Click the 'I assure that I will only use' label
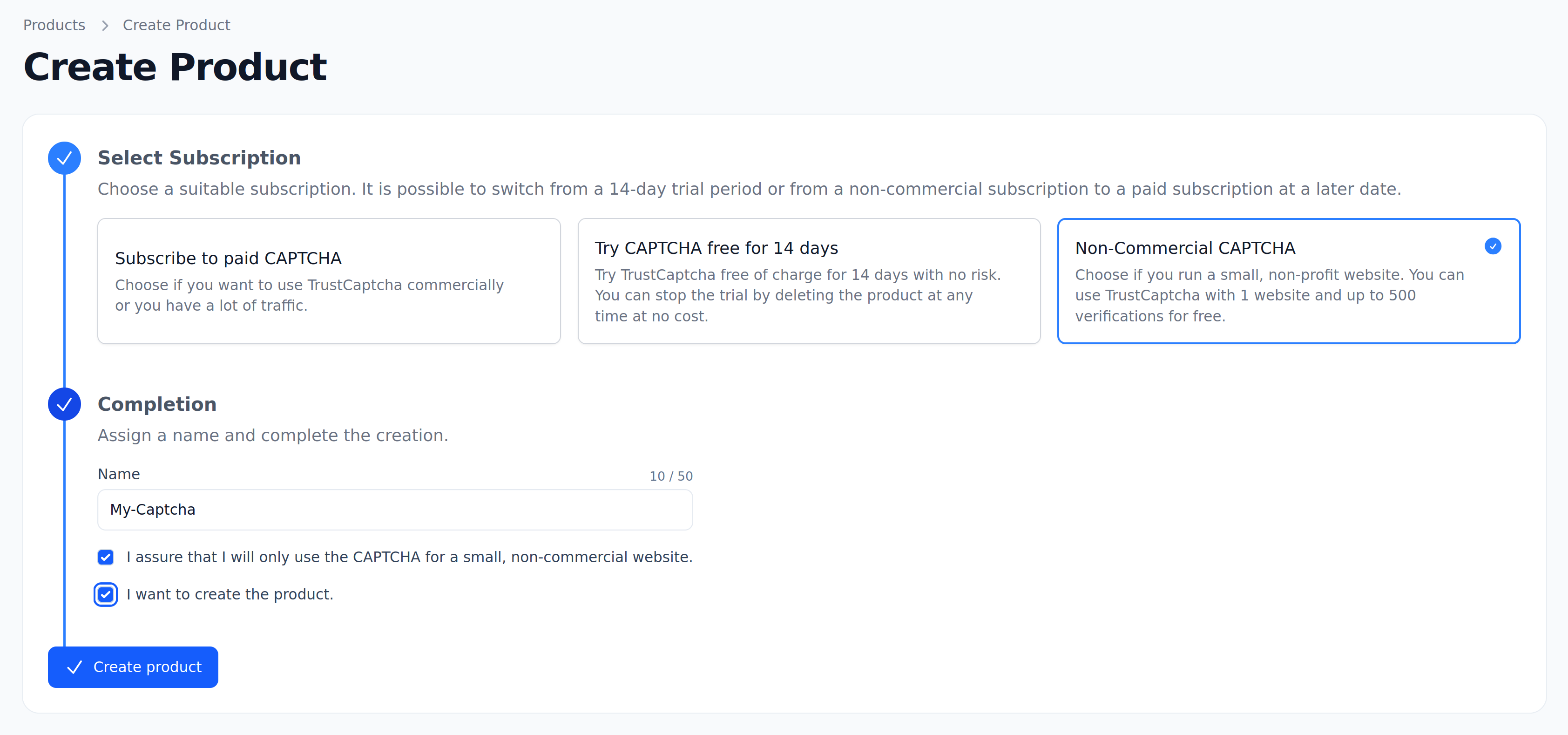The height and width of the screenshot is (735, 1568). pyautogui.click(x=410, y=557)
